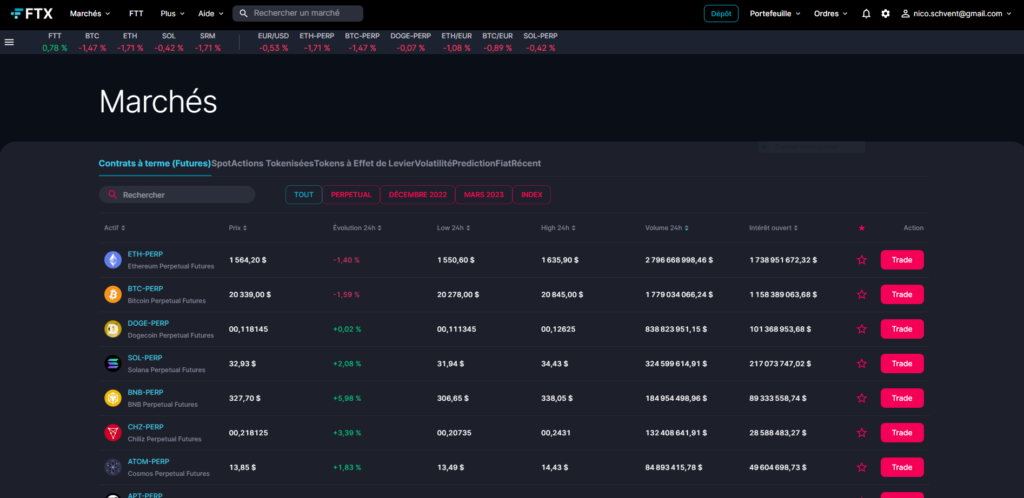Switch to the Spot tab
The image size is (1024, 498).
tap(221, 163)
